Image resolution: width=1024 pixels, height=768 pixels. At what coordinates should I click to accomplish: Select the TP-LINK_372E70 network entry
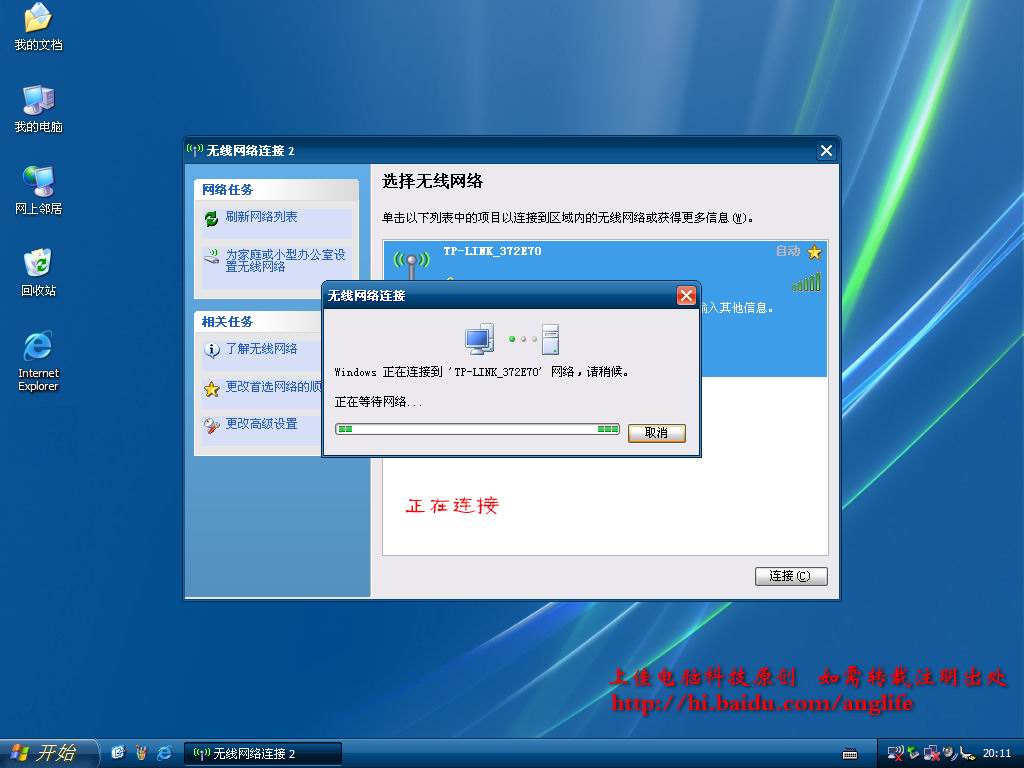tap(605, 309)
